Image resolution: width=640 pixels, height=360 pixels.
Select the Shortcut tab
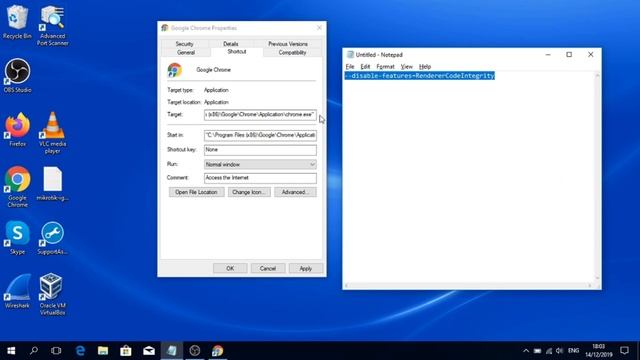pyautogui.click(x=237, y=52)
